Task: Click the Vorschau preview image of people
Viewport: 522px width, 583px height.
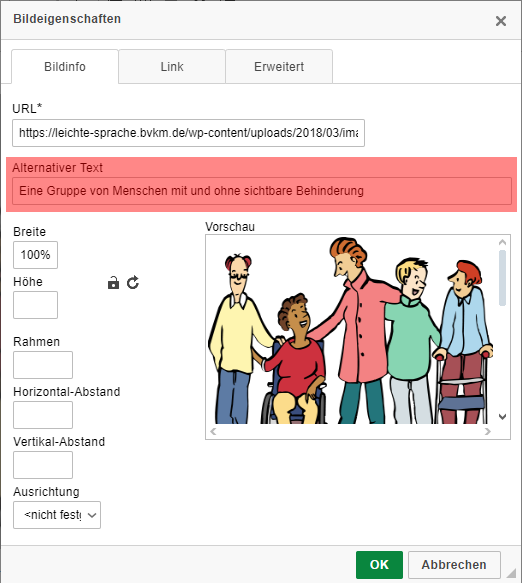Action: pyautogui.click(x=351, y=330)
